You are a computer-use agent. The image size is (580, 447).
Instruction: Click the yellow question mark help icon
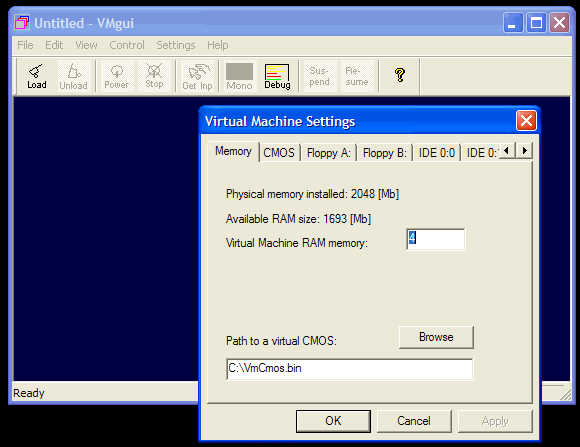pos(399,75)
